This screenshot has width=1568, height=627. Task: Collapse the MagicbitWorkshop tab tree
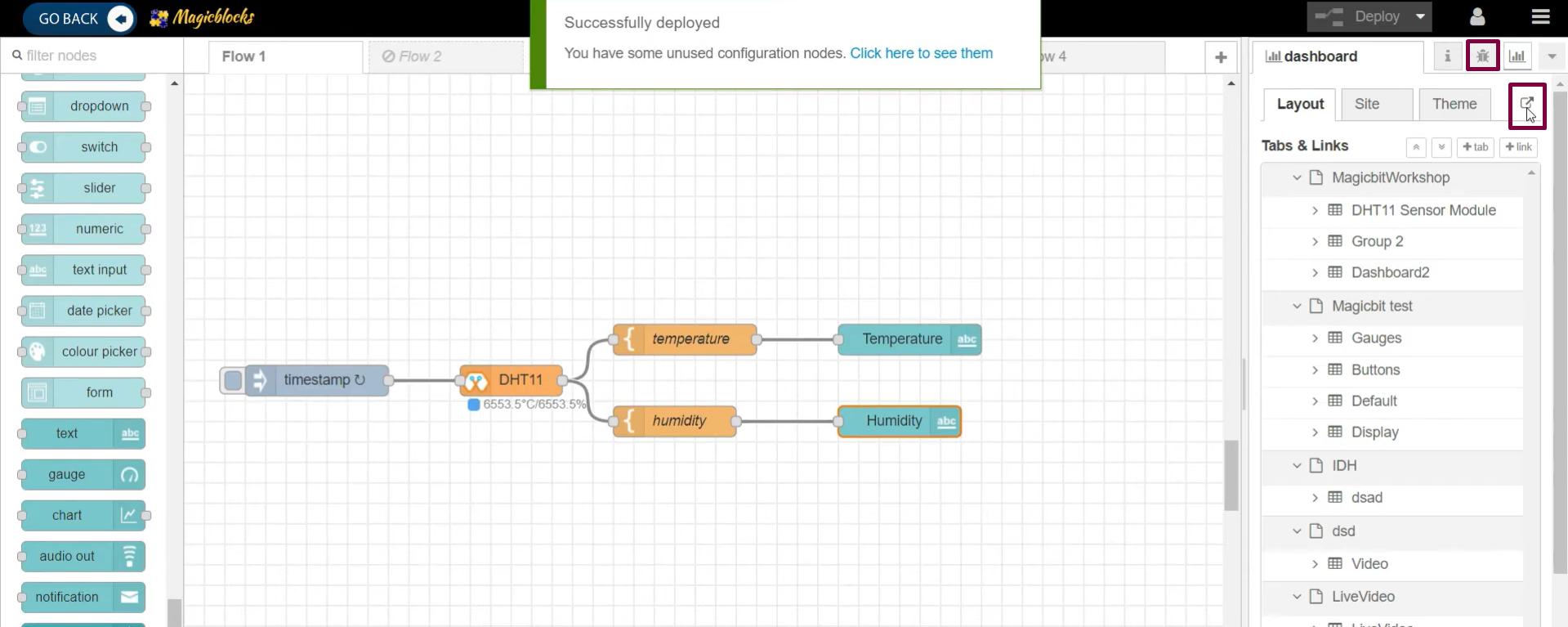click(1297, 178)
